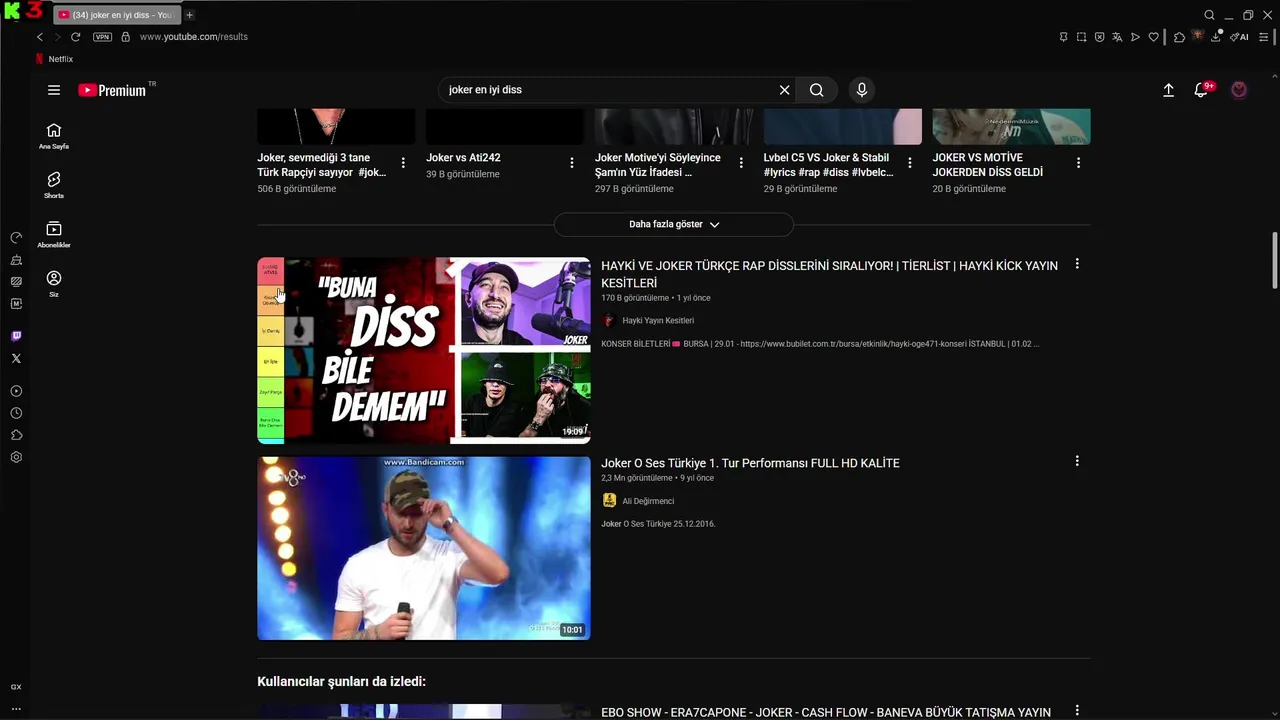Viewport: 1280px width, 720px height.
Task: Open HAYKİ VE JOKER TÜRKÇE RAP video title
Action: [x=829, y=274]
